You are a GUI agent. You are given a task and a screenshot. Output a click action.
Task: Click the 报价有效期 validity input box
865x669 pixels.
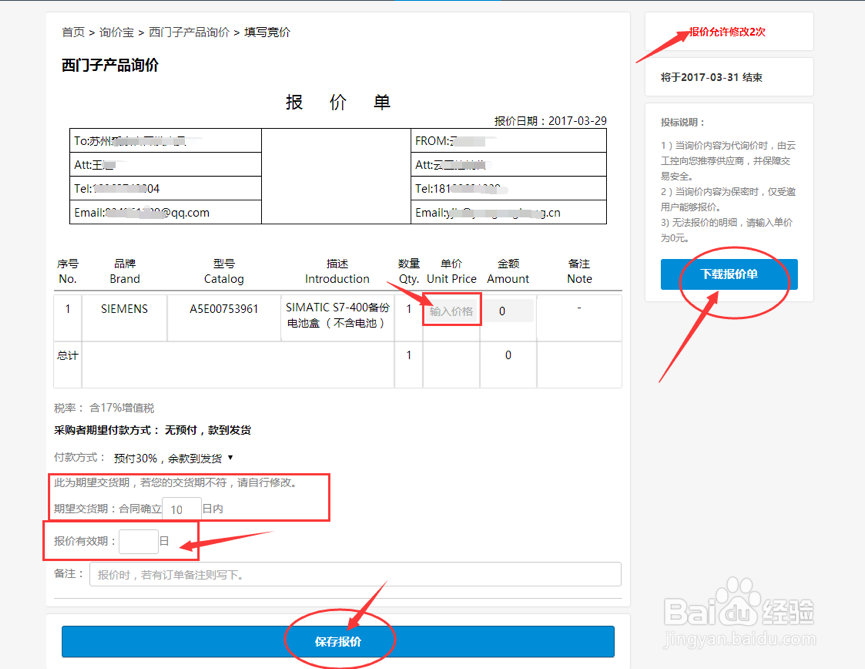[135, 541]
